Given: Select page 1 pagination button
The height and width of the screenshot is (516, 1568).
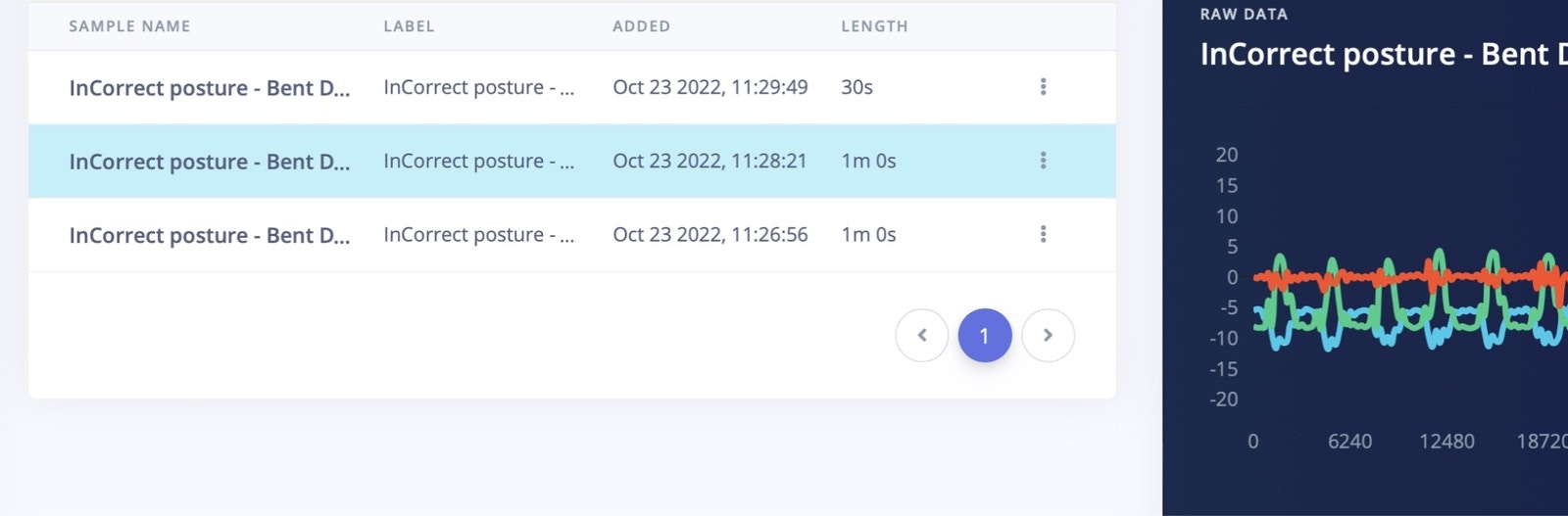Looking at the screenshot, I should (985, 335).
